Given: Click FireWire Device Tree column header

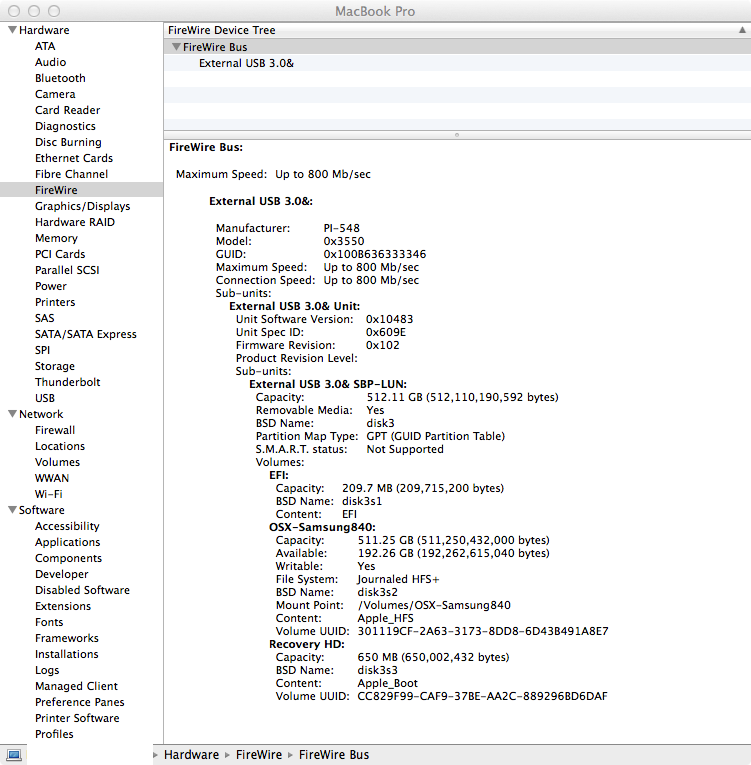Looking at the screenshot, I should pyautogui.click(x=457, y=30).
